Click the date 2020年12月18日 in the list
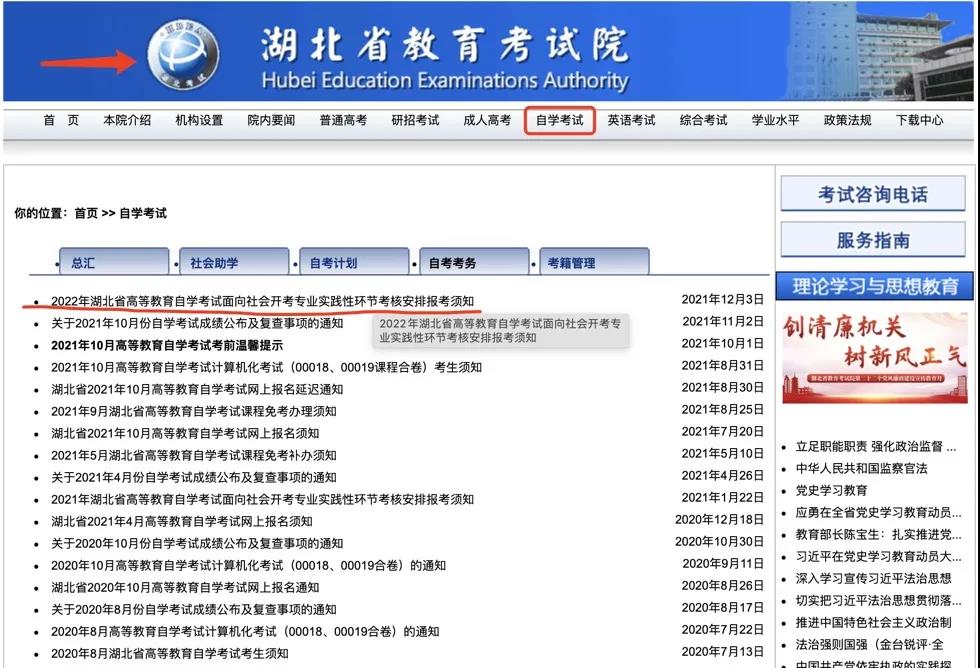The width and height of the screenshot is (980, 668). [x=719, y=519]
